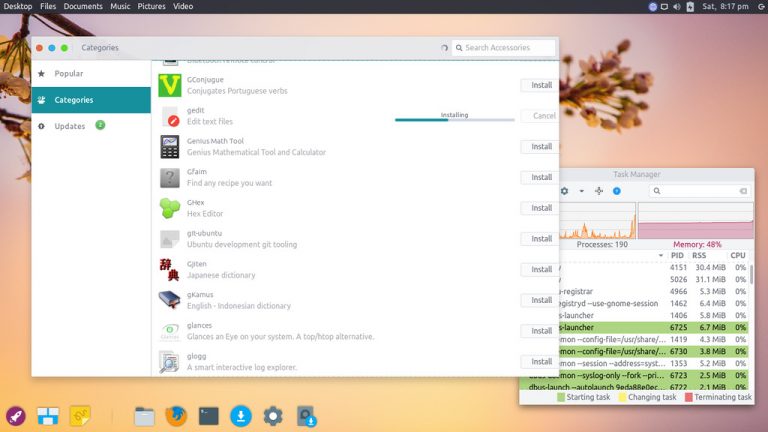This screenshot has height=432, width=768.
Task: Click the gedit installing progress bar
Action: pyautogui.click(x=455, y=120)
